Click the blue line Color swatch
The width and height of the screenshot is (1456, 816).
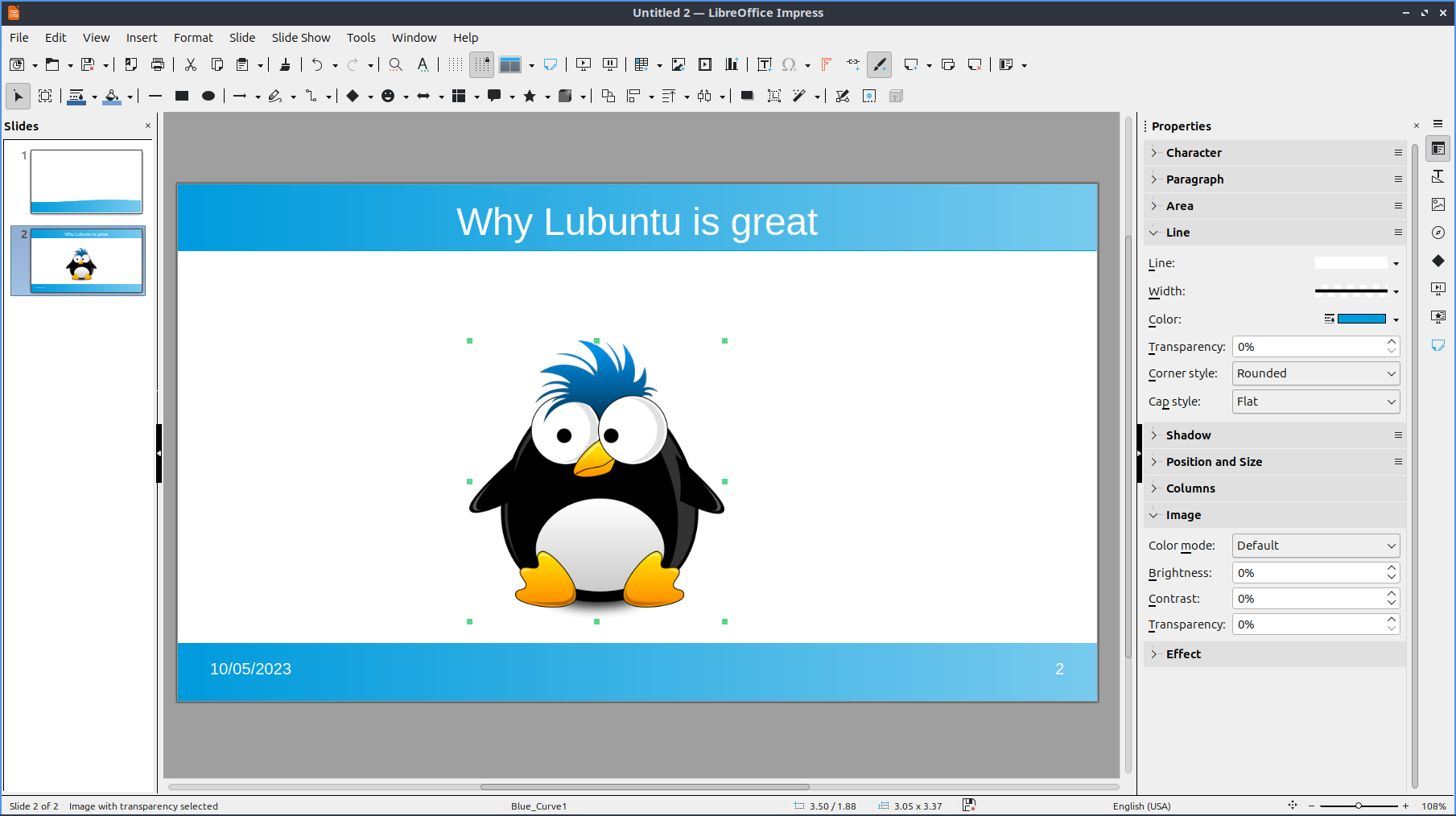click(1361, 319)
